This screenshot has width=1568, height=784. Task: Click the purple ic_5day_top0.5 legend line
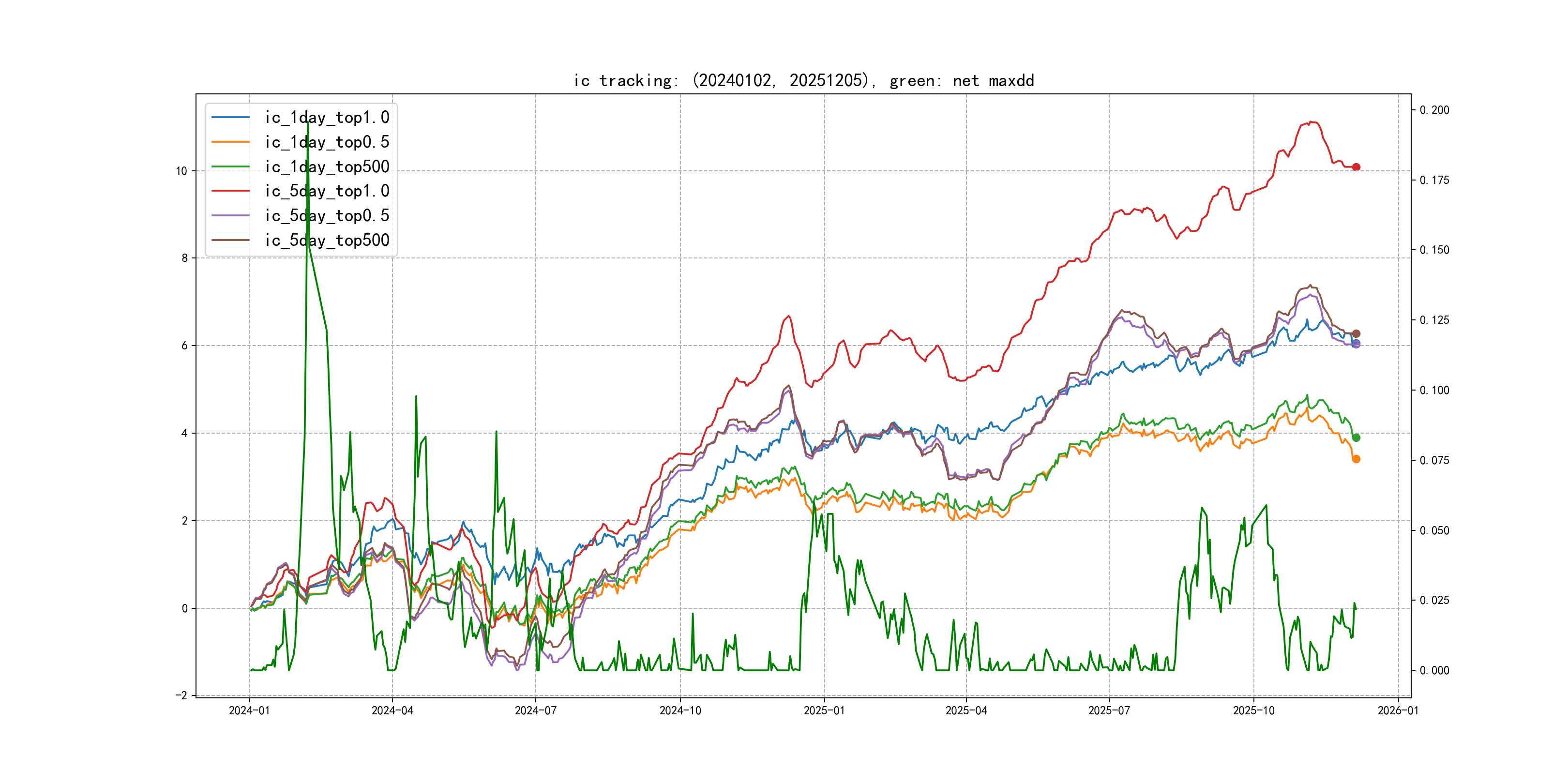tap(230, 215)
